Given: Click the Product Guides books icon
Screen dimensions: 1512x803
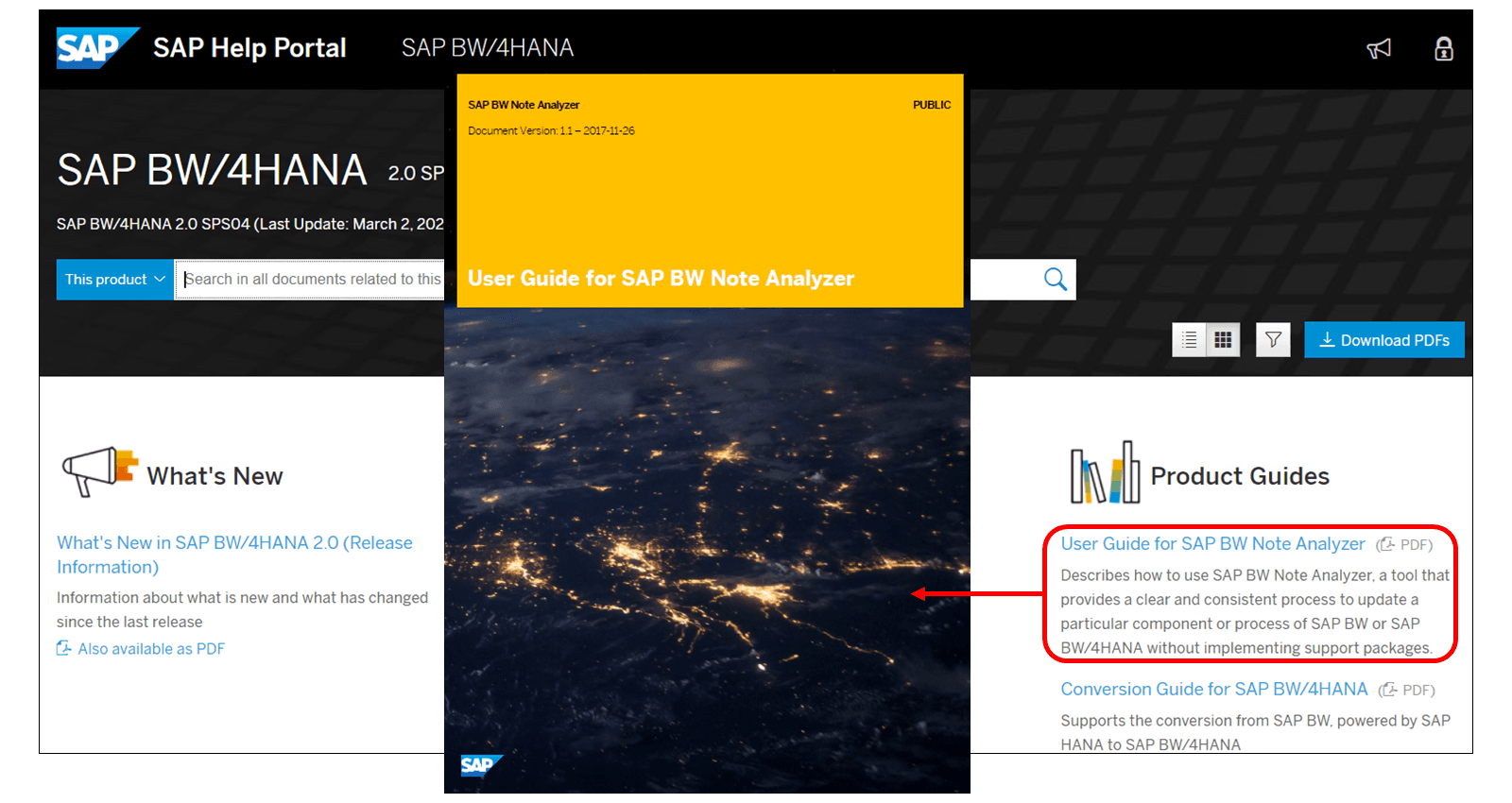Looking at the screenshot, I should click(x=1105, y=472).
